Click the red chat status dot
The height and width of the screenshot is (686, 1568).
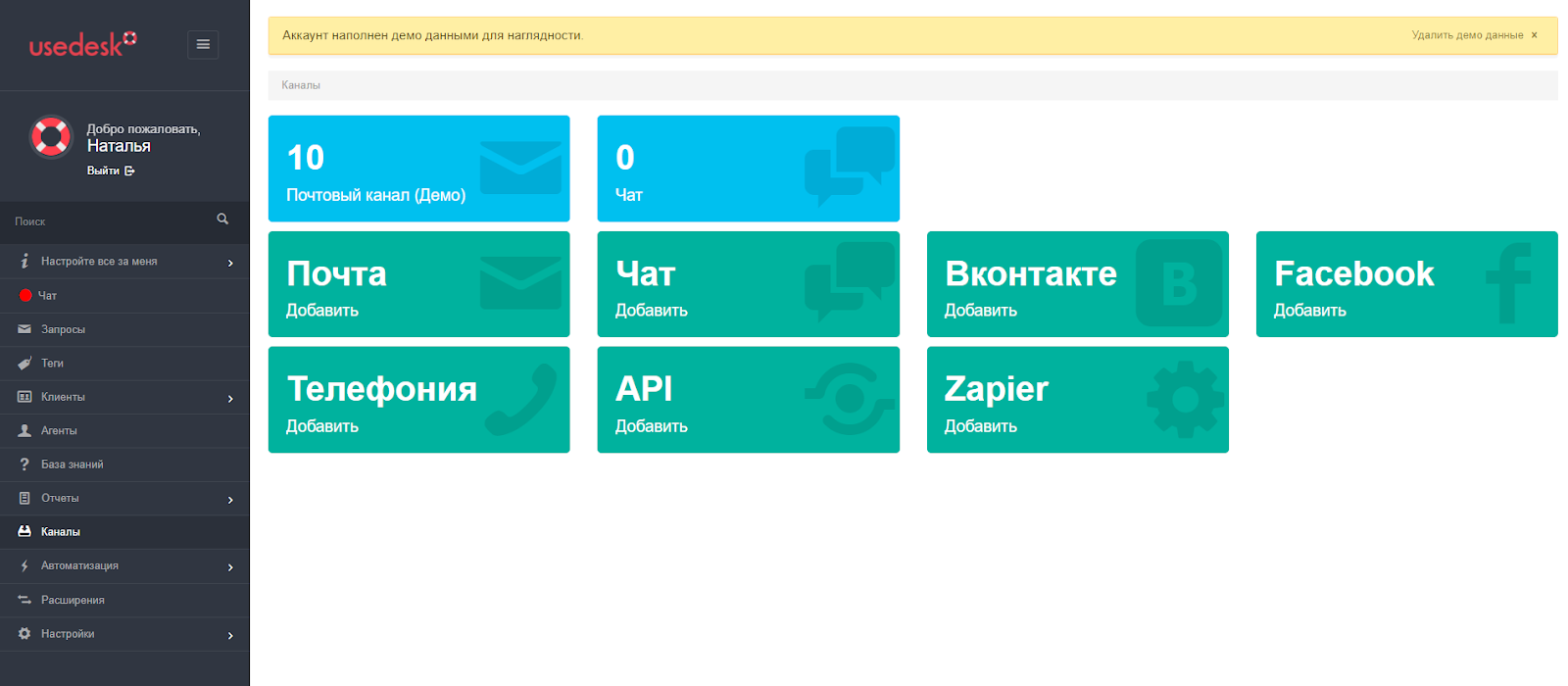coord(25,296)
